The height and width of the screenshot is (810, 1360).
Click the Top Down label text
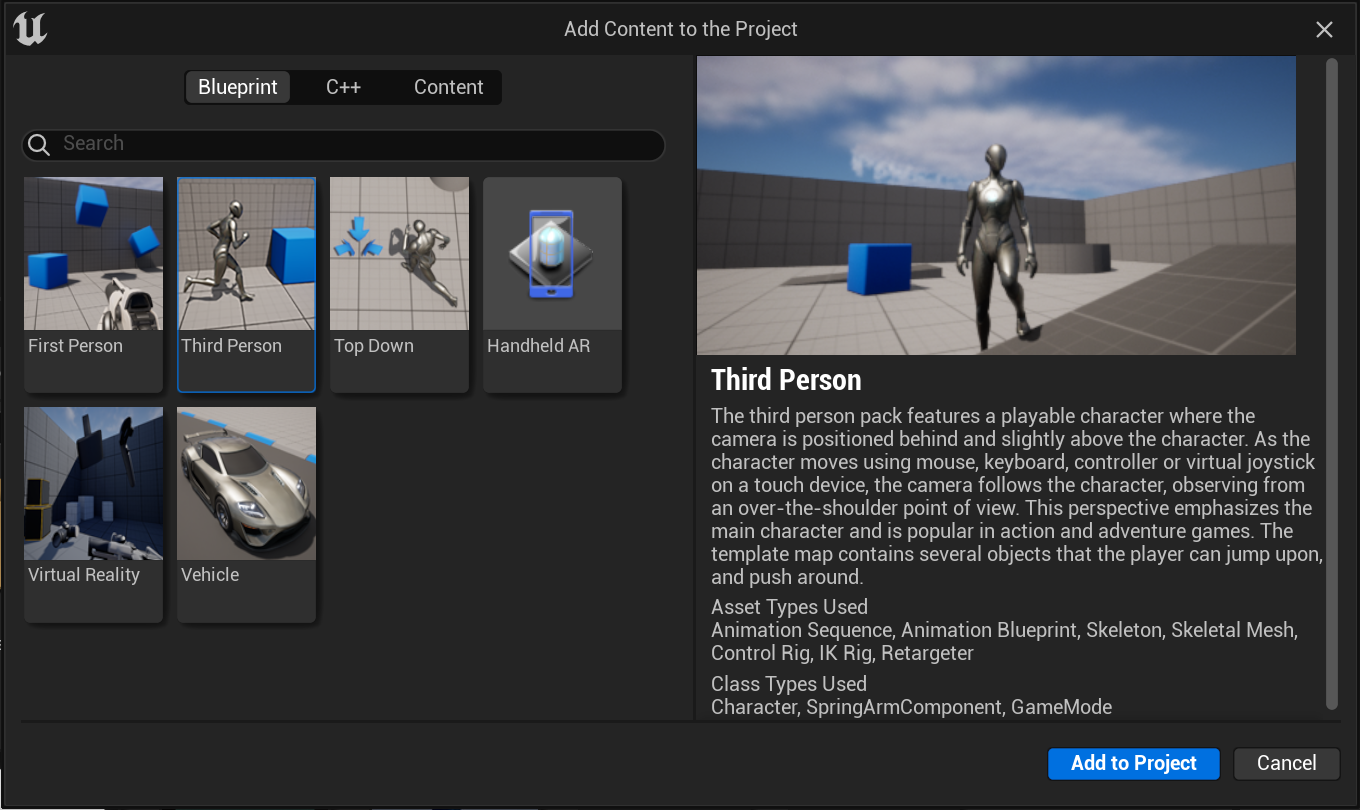click(x=374, y=346)
